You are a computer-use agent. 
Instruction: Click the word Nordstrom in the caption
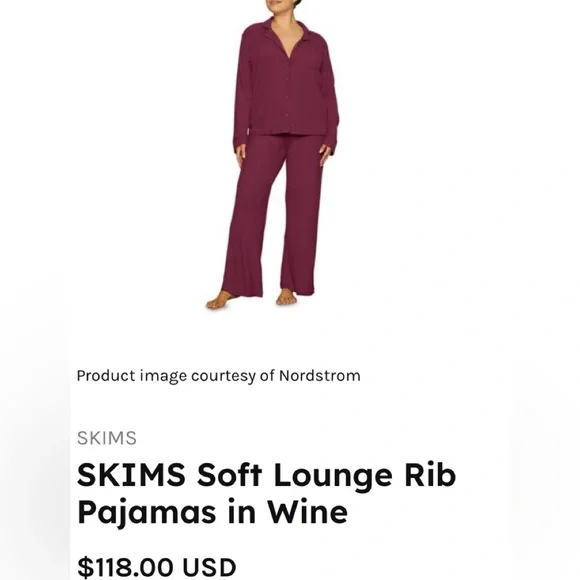tap(320, 375)
